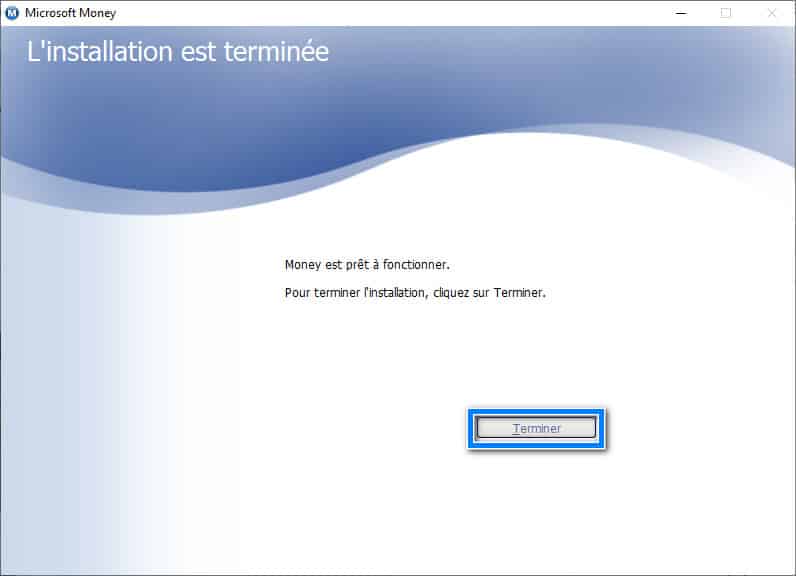Click the Terminer button
Viewport: 796px width, 576px height.
(x=537, y=428)
